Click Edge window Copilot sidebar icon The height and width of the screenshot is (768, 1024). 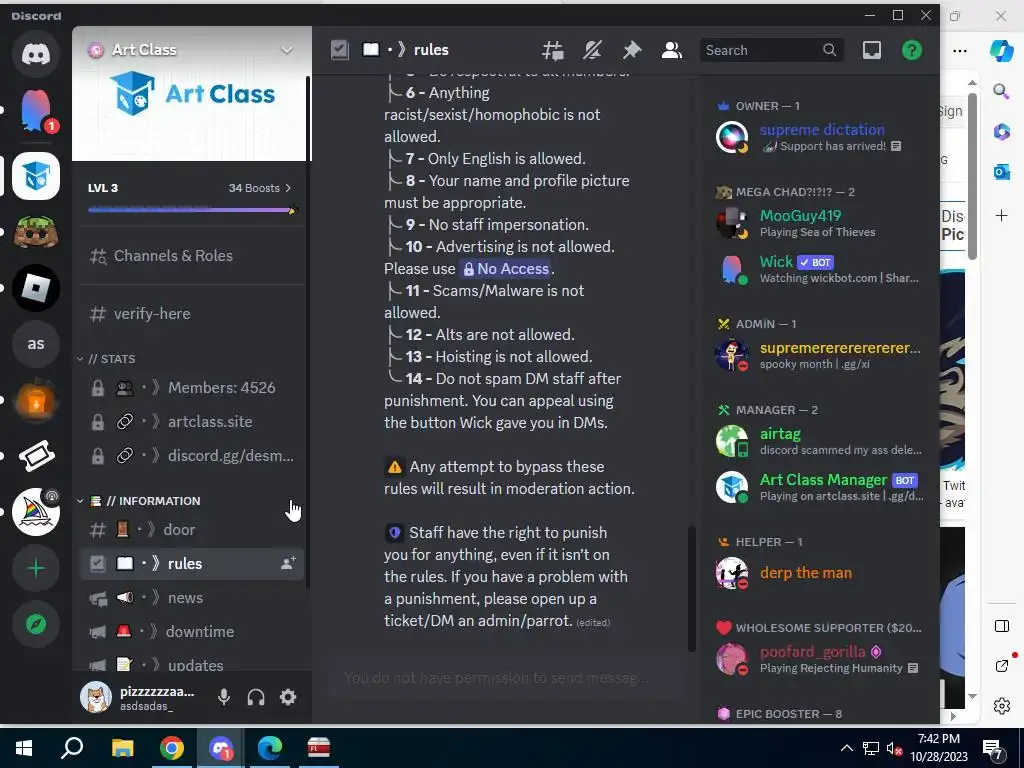[x=1001, y=50]
